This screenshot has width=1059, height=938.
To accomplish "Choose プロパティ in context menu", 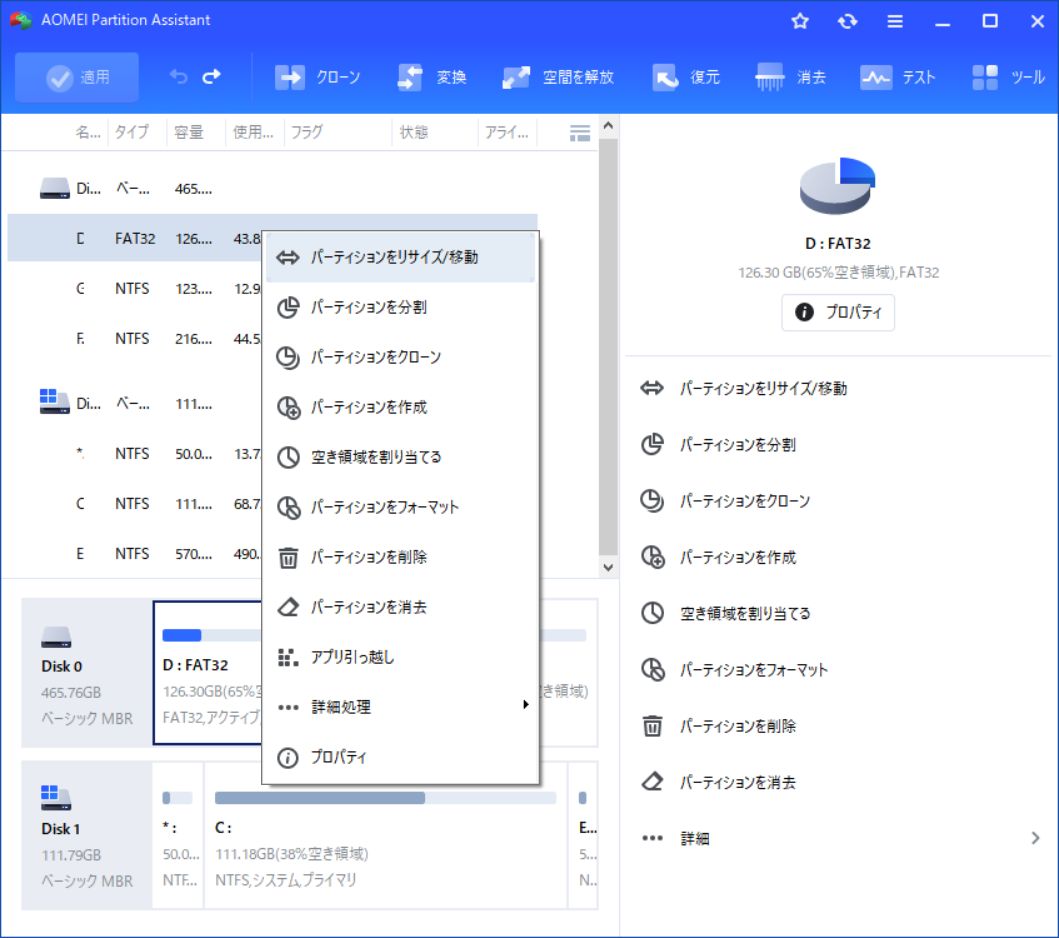I will [401, 757].
